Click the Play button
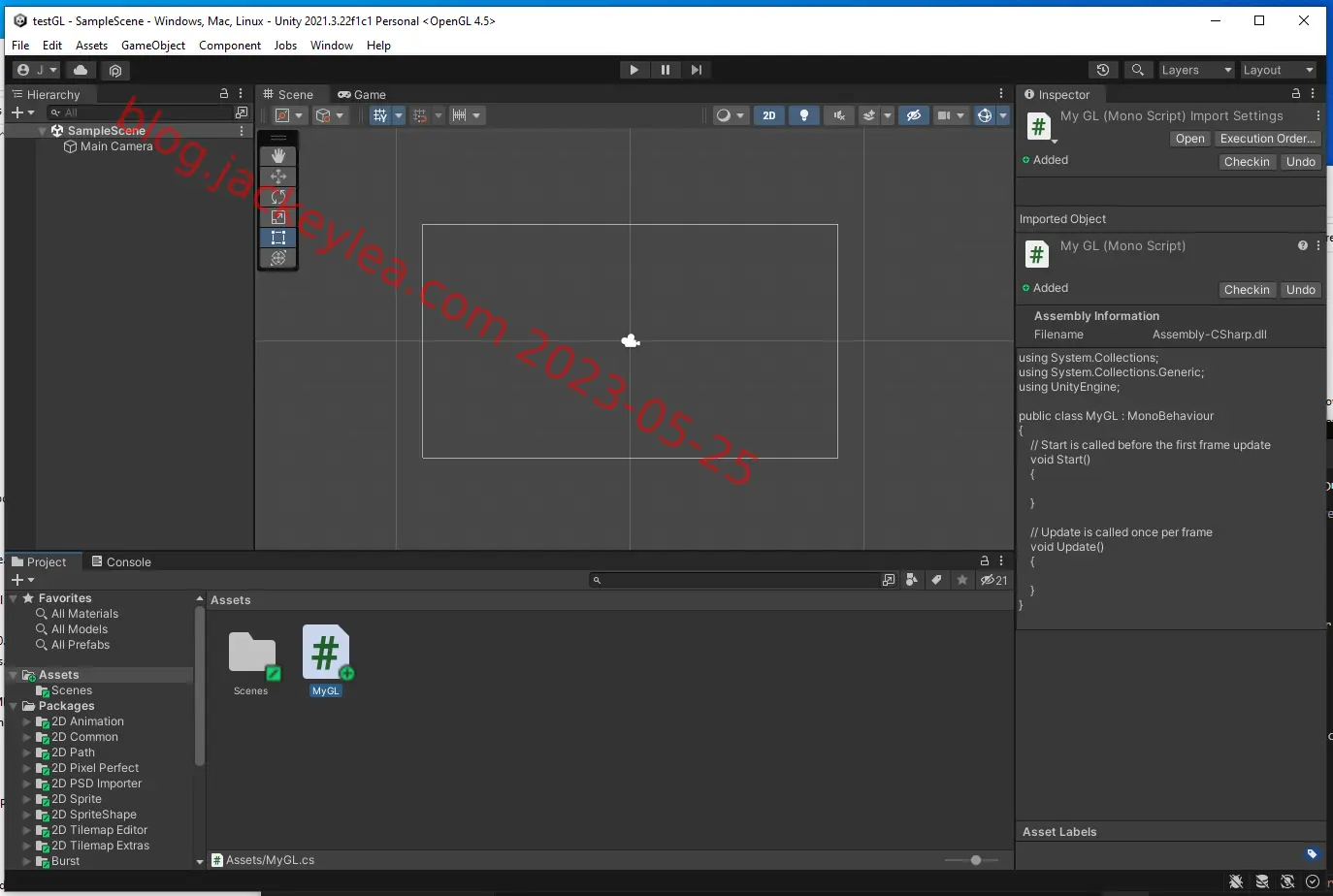 tap(634, 70)
